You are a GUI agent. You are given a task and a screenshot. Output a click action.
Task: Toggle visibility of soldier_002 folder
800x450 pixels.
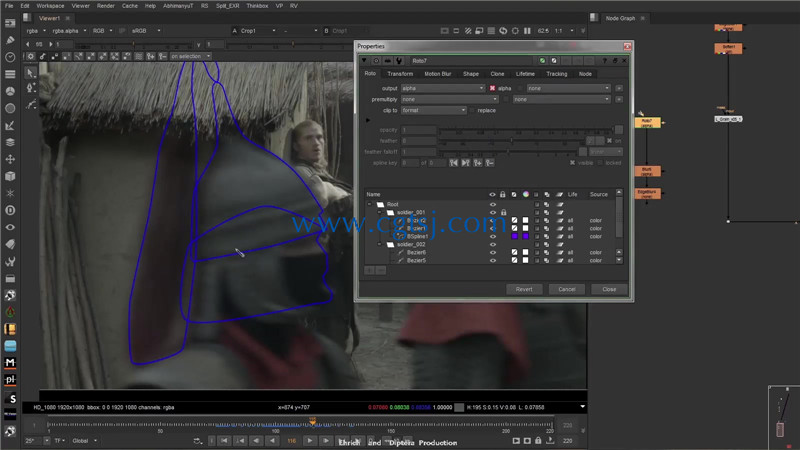493,244
